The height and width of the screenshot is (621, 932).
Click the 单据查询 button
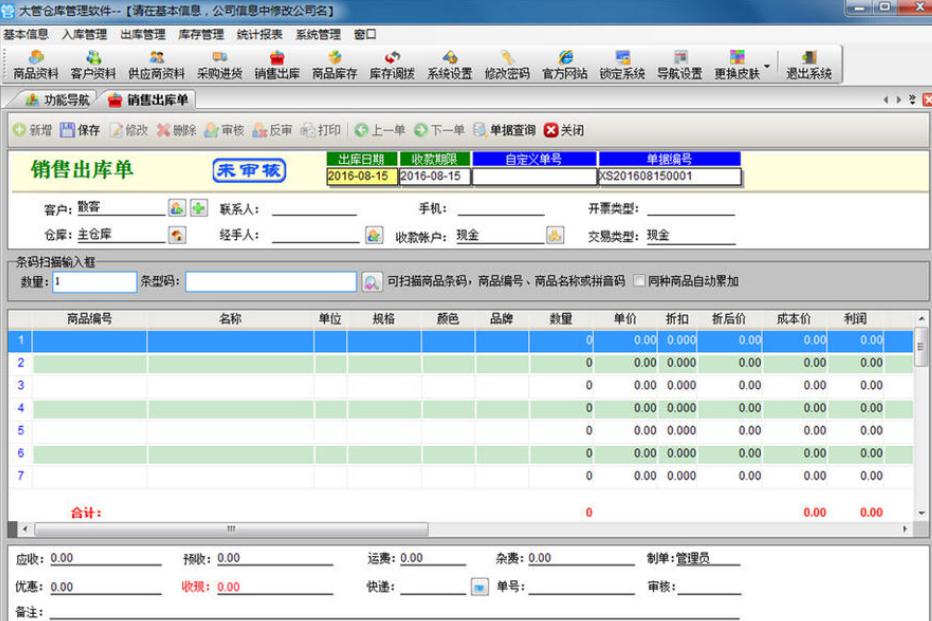pyautogui.click(x=504, y=131)
